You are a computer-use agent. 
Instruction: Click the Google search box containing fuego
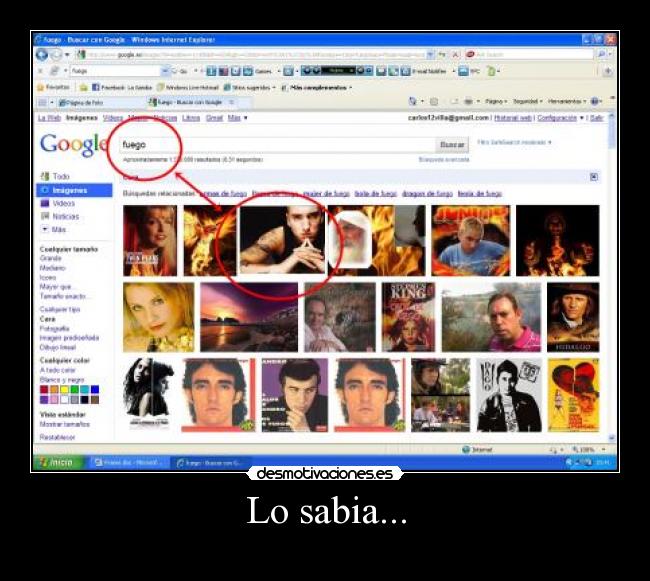point(277,145)
